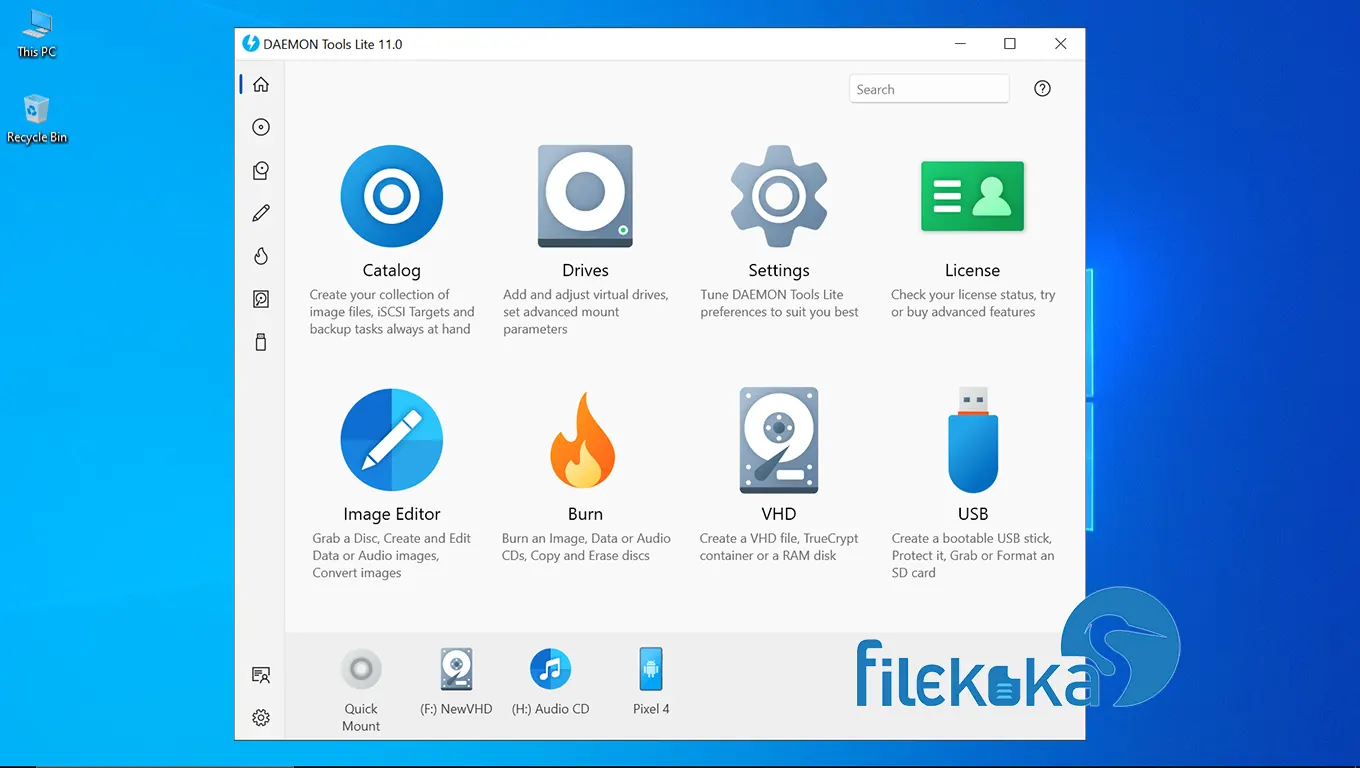The height and width of the screenshot is (768, 1360).
Task: Click "Create a VHD file, TrueCrypt" description
Action: pos(779,547)
